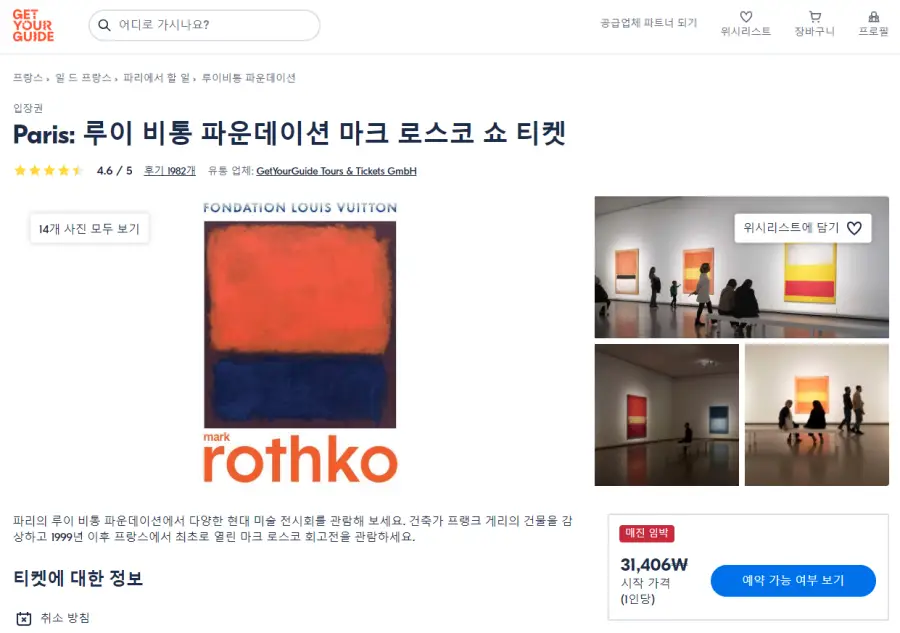Open GetYourGuide Tours & Tickets GmbH link
This screenshot has height=633, width=900.
click(336, 171)
